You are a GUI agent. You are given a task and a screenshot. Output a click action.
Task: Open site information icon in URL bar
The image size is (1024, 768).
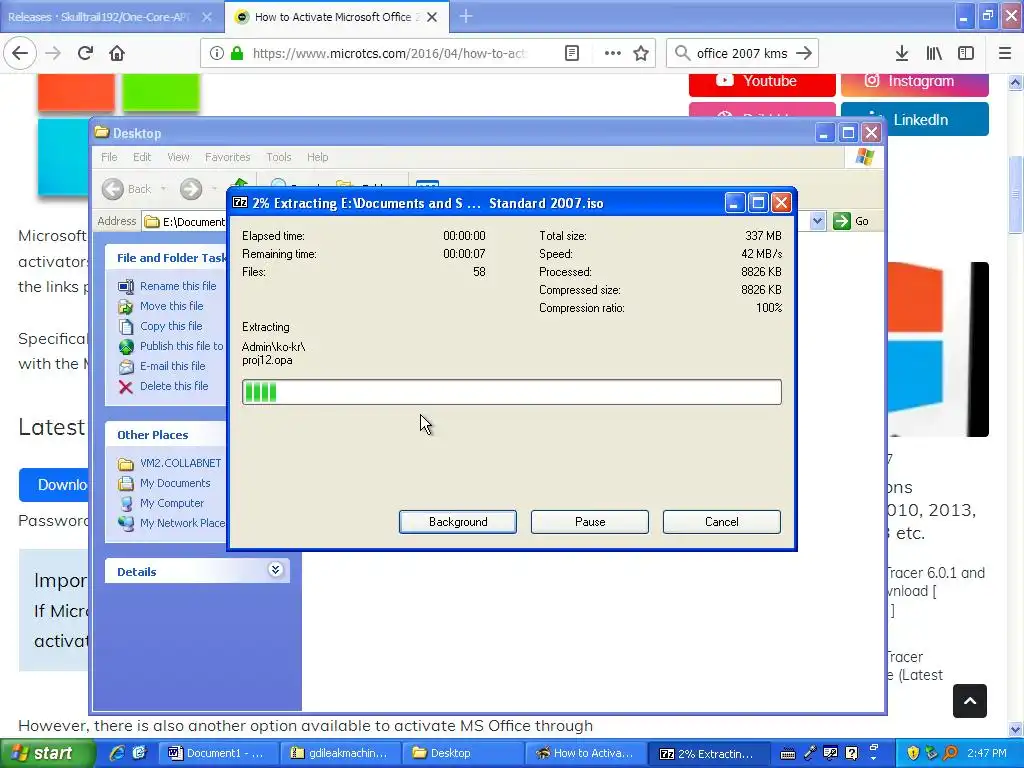[216, 53]
